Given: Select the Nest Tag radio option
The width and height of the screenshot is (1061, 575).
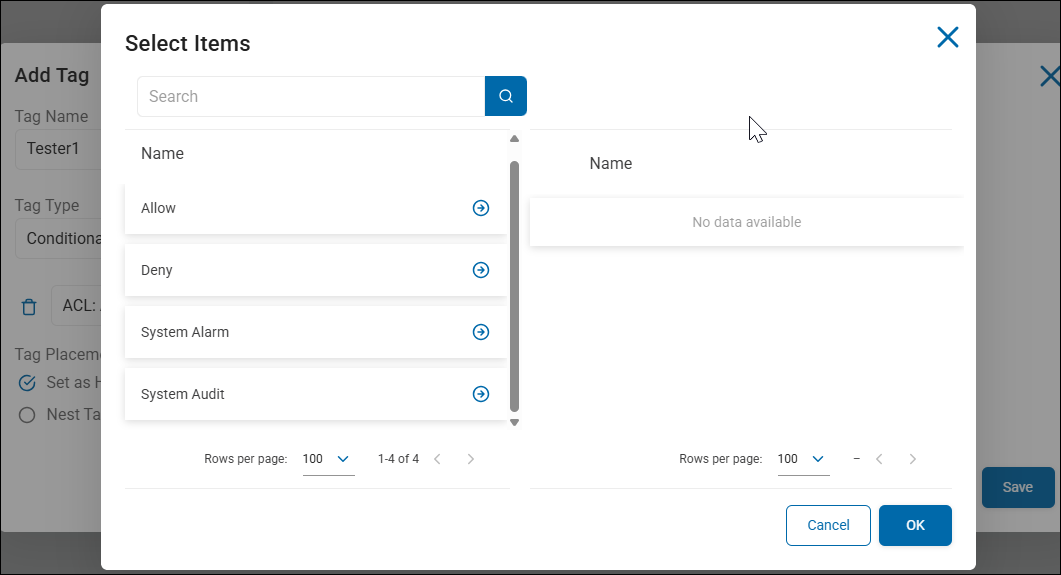Looking at the screenshot, I should point(28,414).
